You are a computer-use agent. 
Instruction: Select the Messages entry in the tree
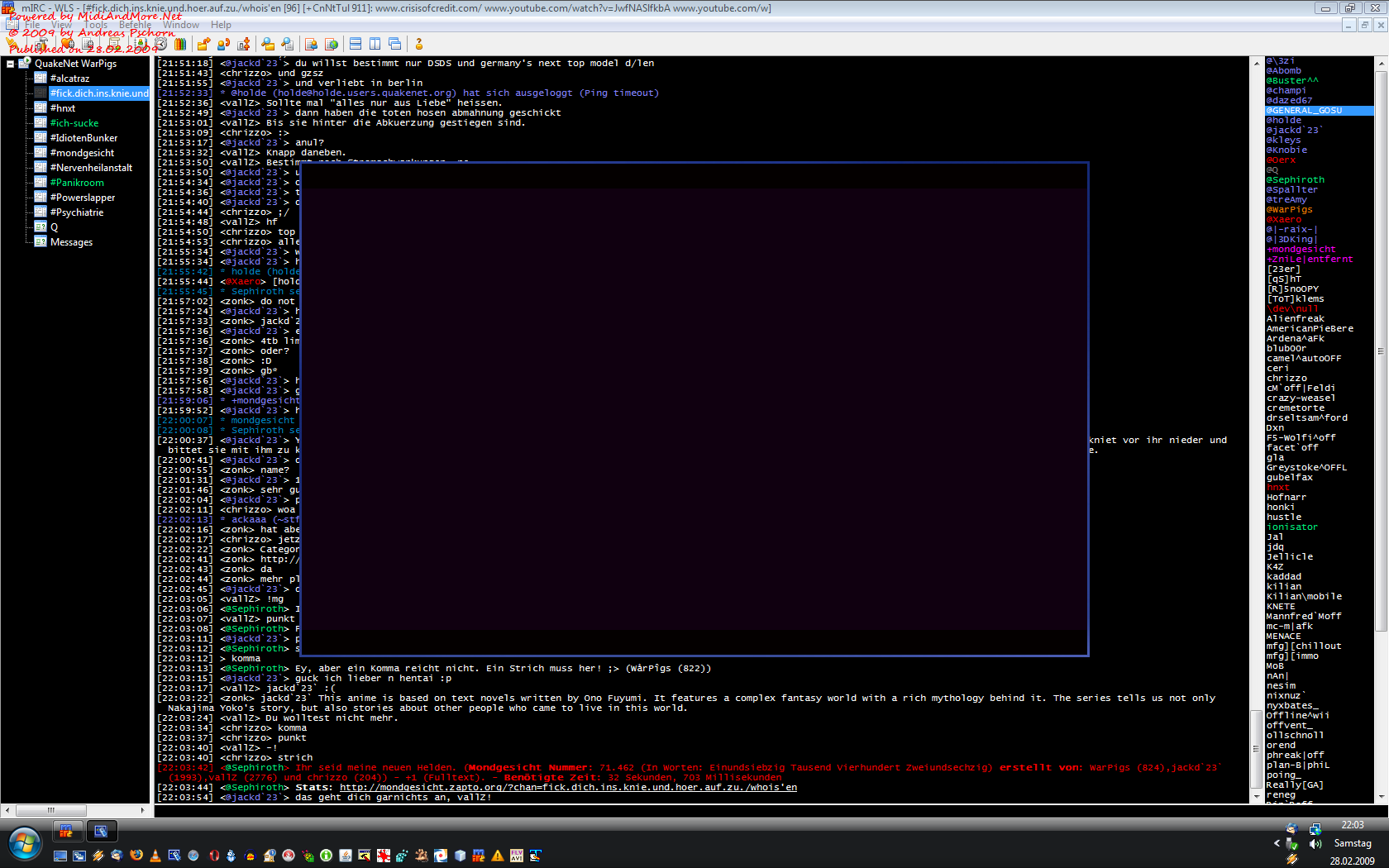pyautogui.click(x=71, y=242)
